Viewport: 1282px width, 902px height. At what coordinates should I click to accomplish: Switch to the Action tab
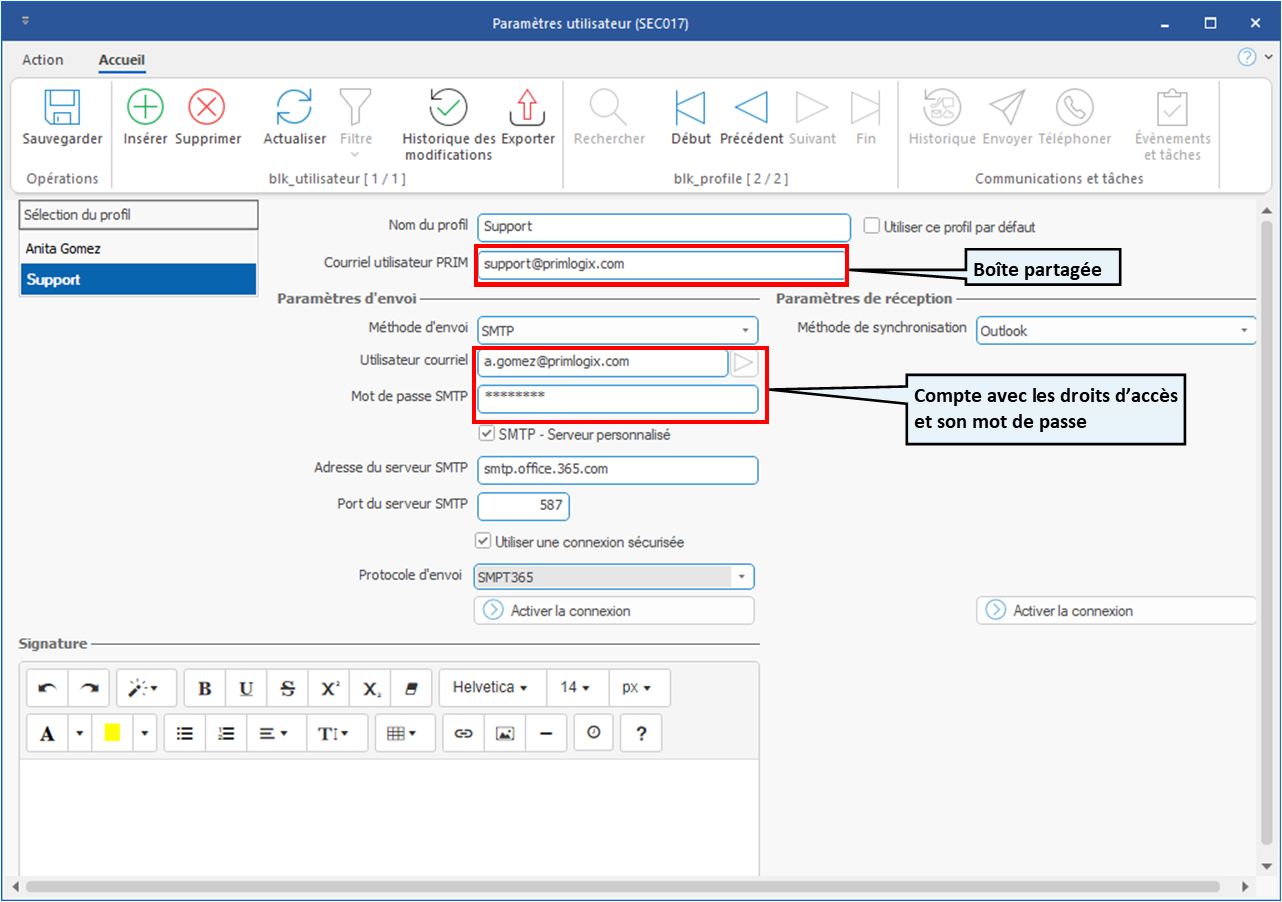pyautogui.click(x=43, y=60)
